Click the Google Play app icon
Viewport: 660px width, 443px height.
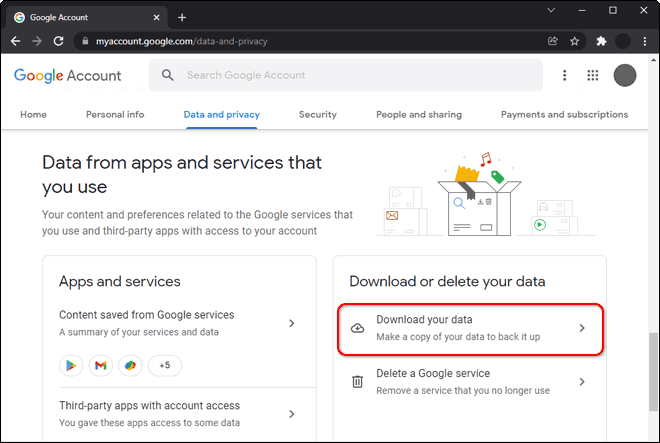click(71, 365)
